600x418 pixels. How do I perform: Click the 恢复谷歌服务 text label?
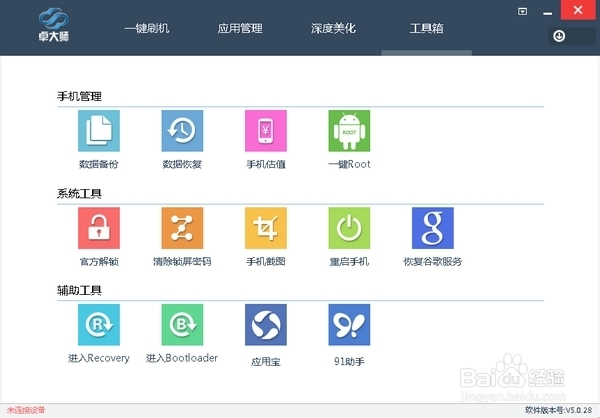432,261
